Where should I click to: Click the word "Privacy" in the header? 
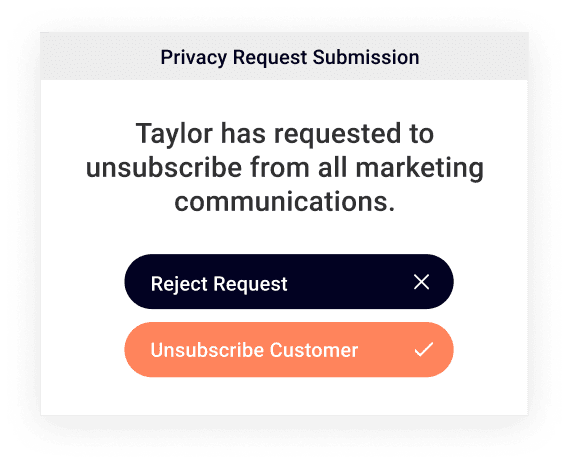193,58
